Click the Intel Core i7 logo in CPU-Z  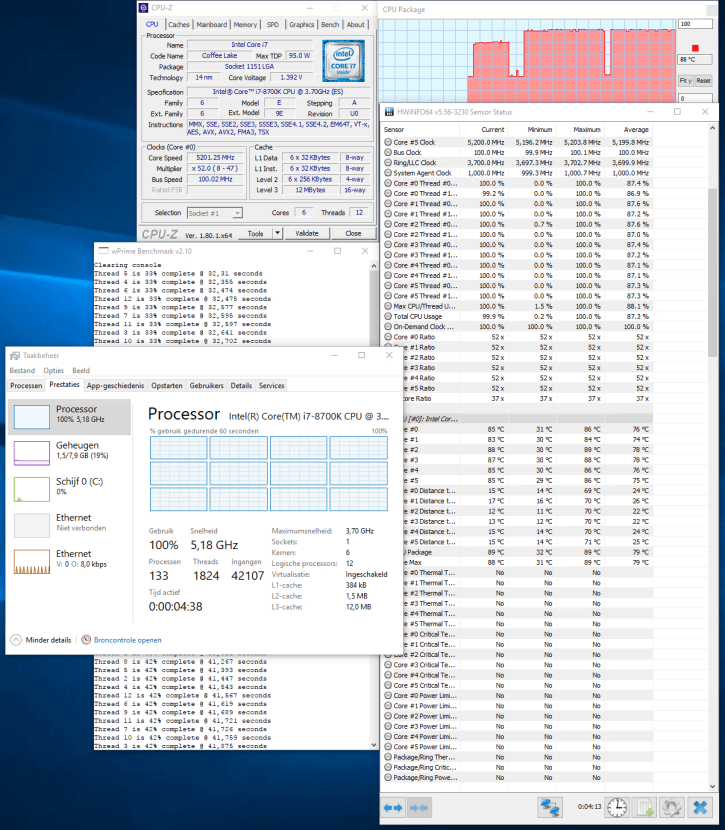pos(343,60)
